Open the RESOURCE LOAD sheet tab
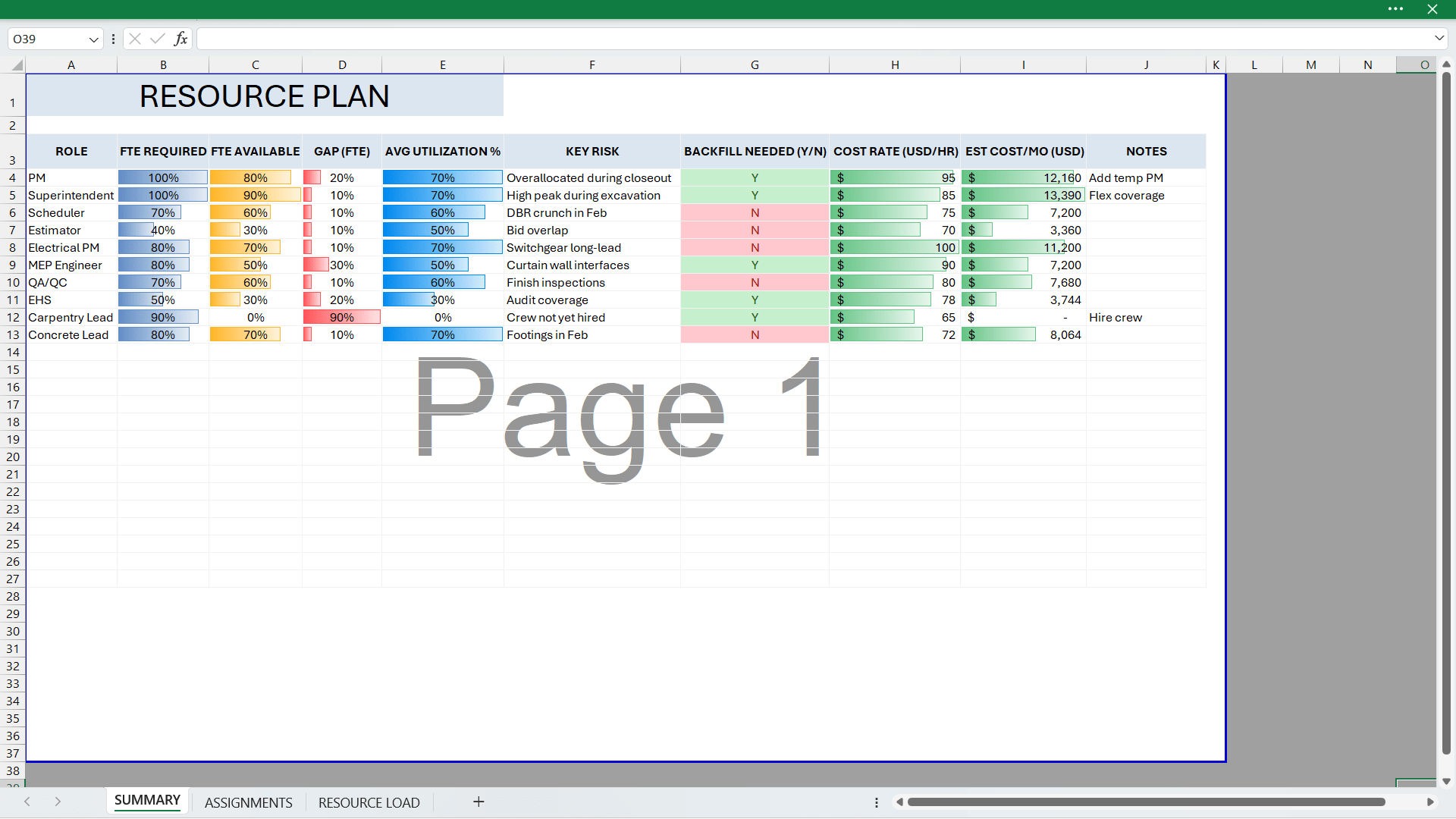 click(369, 802)
